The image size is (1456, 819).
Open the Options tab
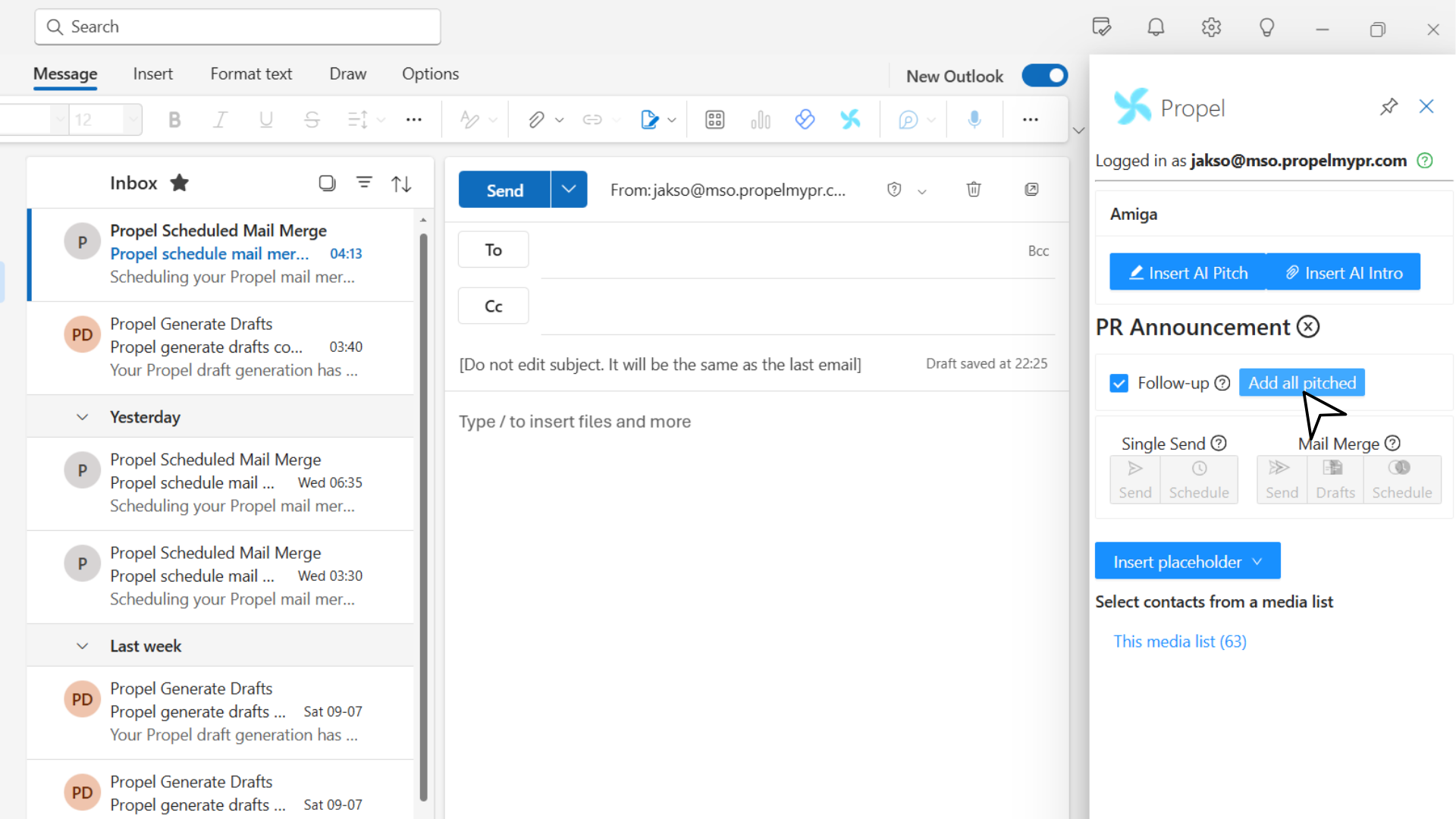(430, 74)
